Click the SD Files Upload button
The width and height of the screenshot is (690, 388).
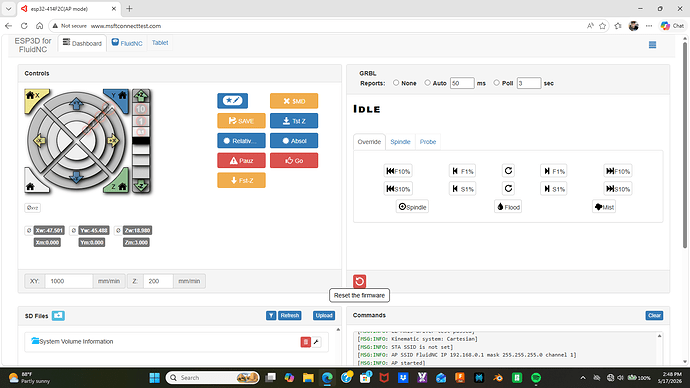click(324, 315)
